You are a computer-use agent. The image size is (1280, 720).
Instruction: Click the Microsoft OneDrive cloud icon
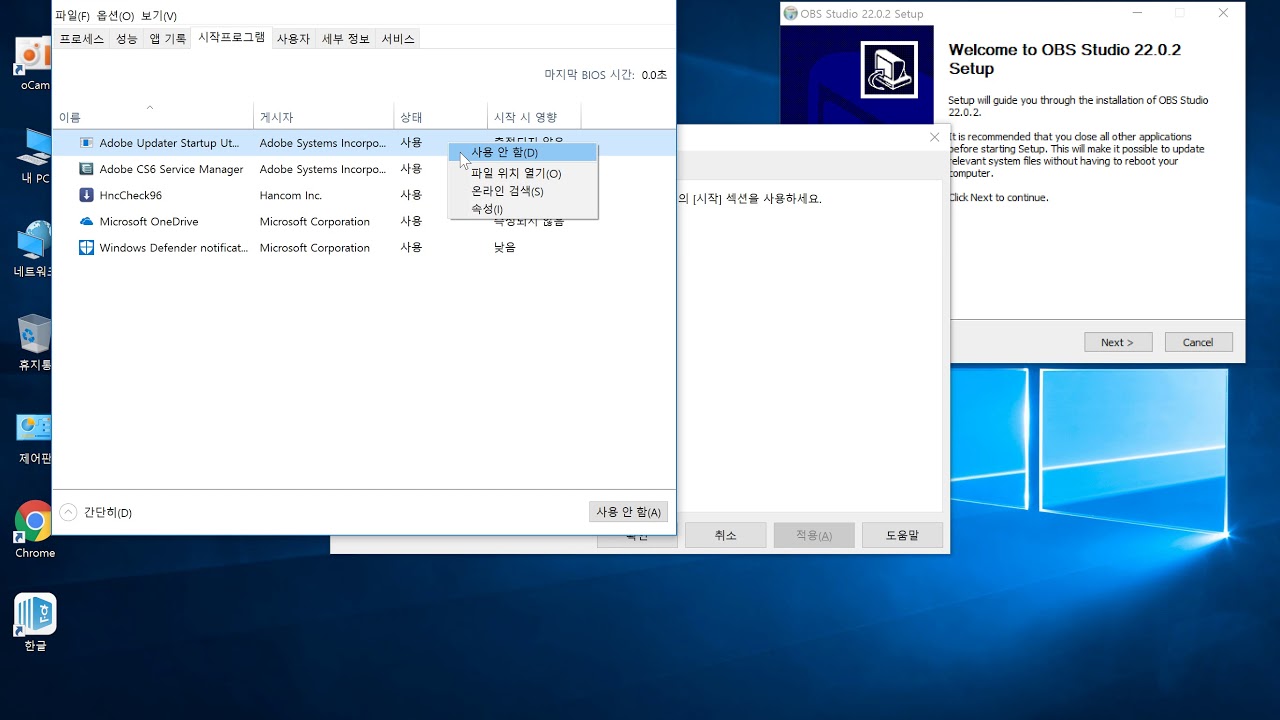coord(86,221)
